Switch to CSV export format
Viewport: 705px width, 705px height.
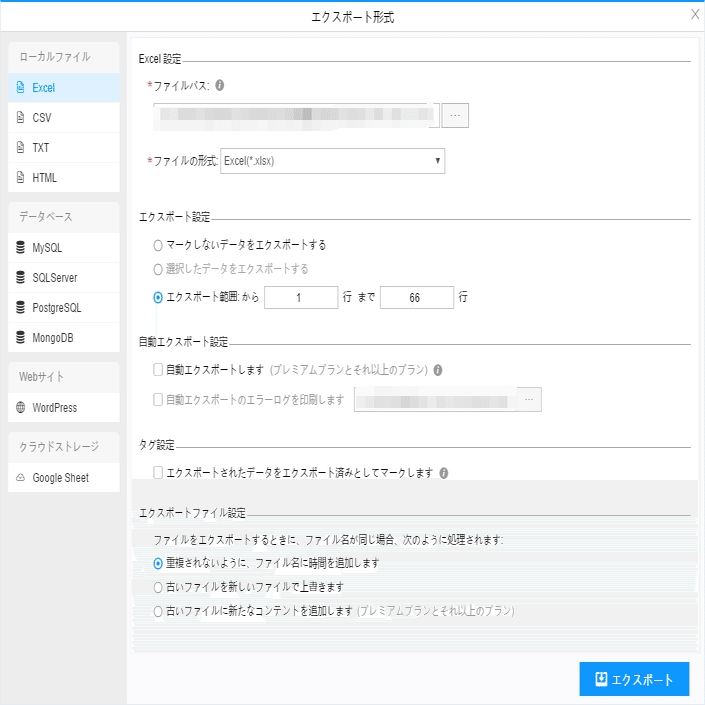click(x=64, y=118)
